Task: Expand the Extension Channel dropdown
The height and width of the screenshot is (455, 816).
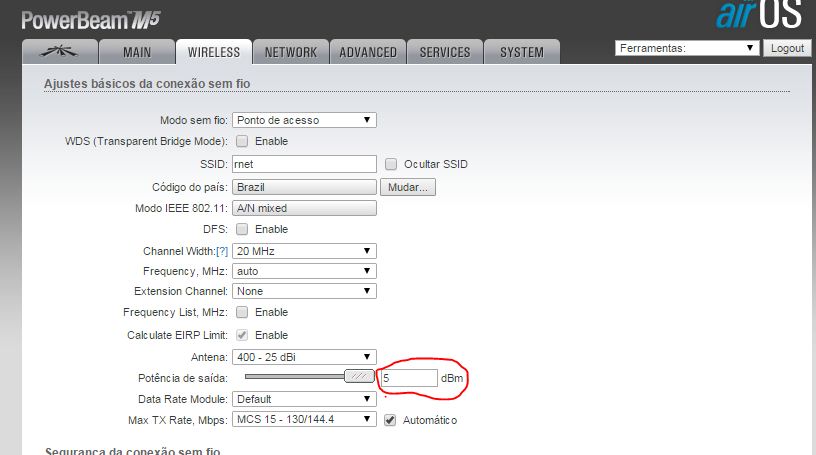Action: [x=304, y=291]
